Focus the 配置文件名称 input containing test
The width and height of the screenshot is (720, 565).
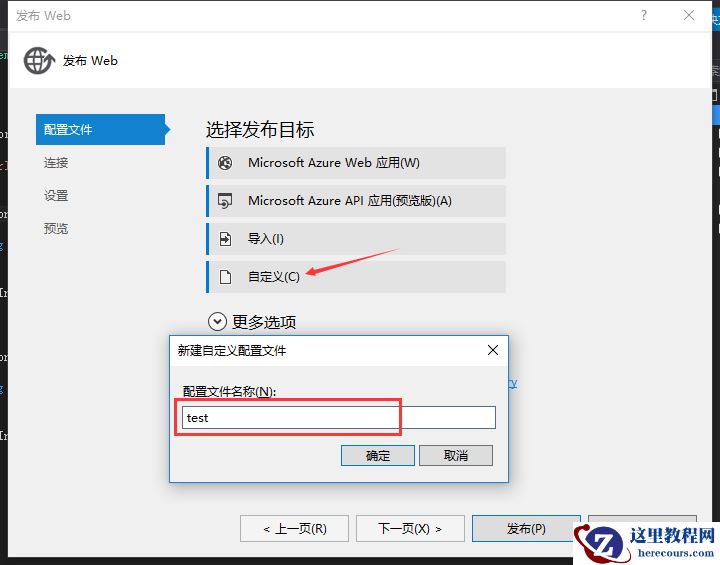[339, 418]
